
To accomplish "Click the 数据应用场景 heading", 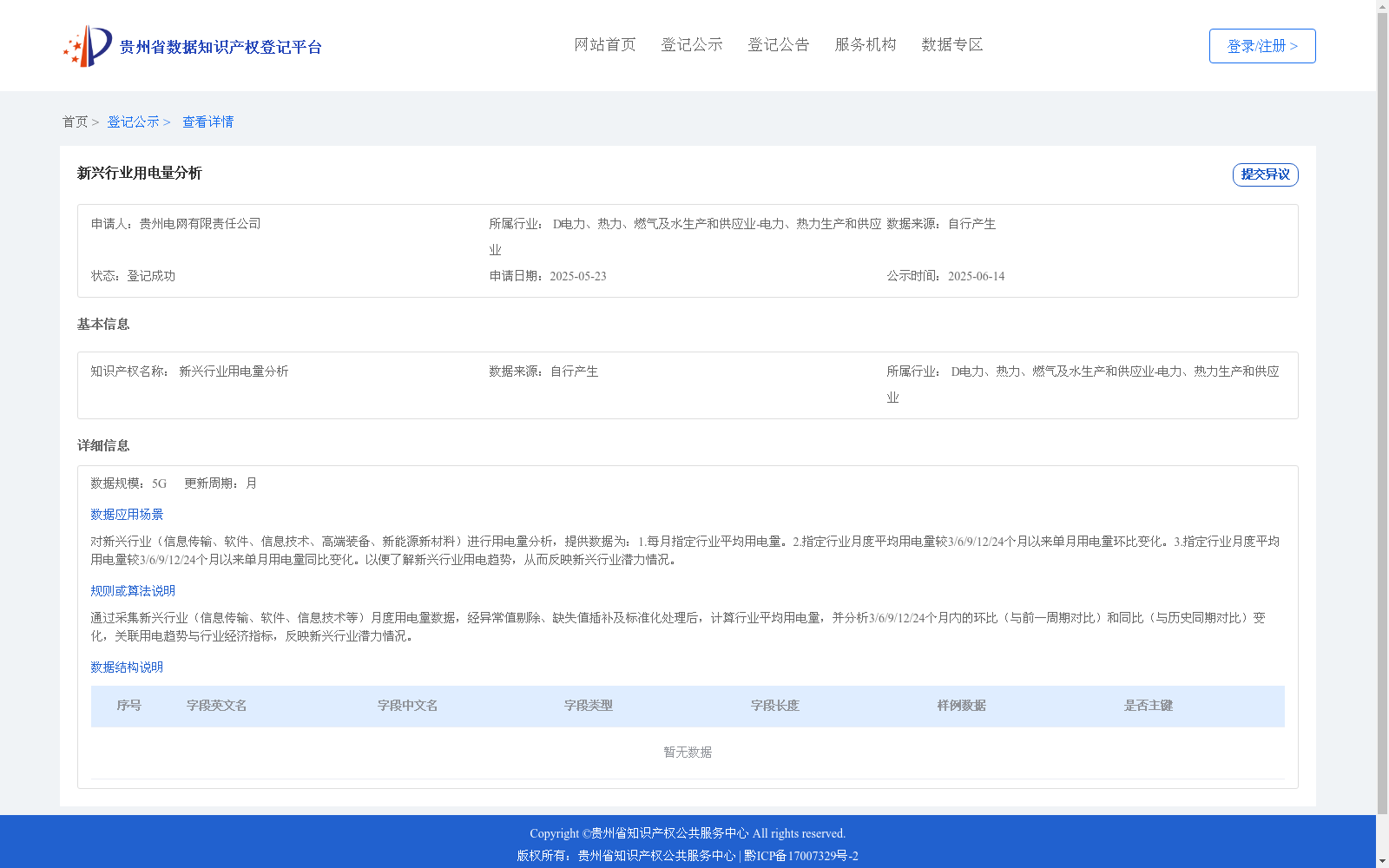I will tap(127, 515).
